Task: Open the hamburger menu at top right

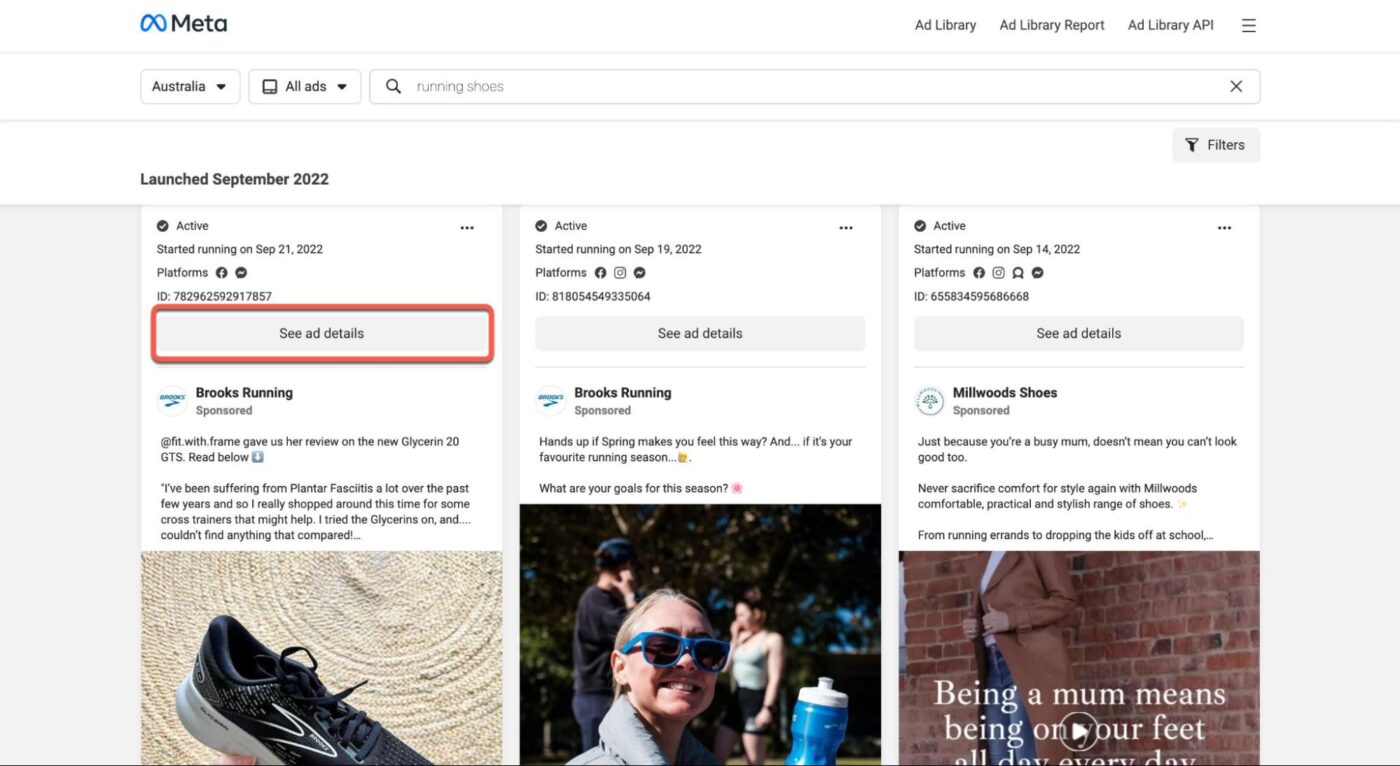Action: click(x=1248, y=25)
